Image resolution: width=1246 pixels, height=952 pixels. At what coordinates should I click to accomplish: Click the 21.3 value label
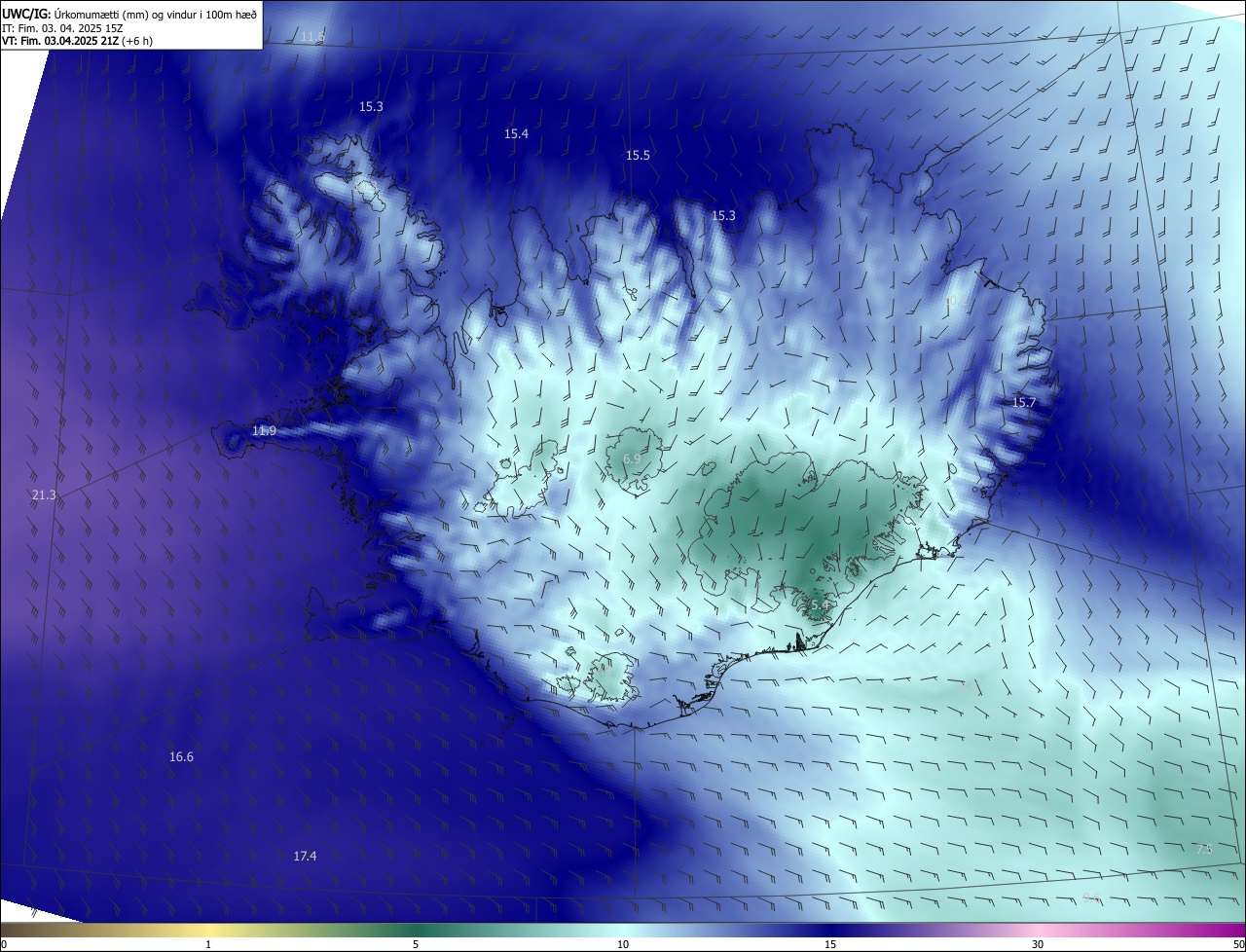click(x=44, y=495)
